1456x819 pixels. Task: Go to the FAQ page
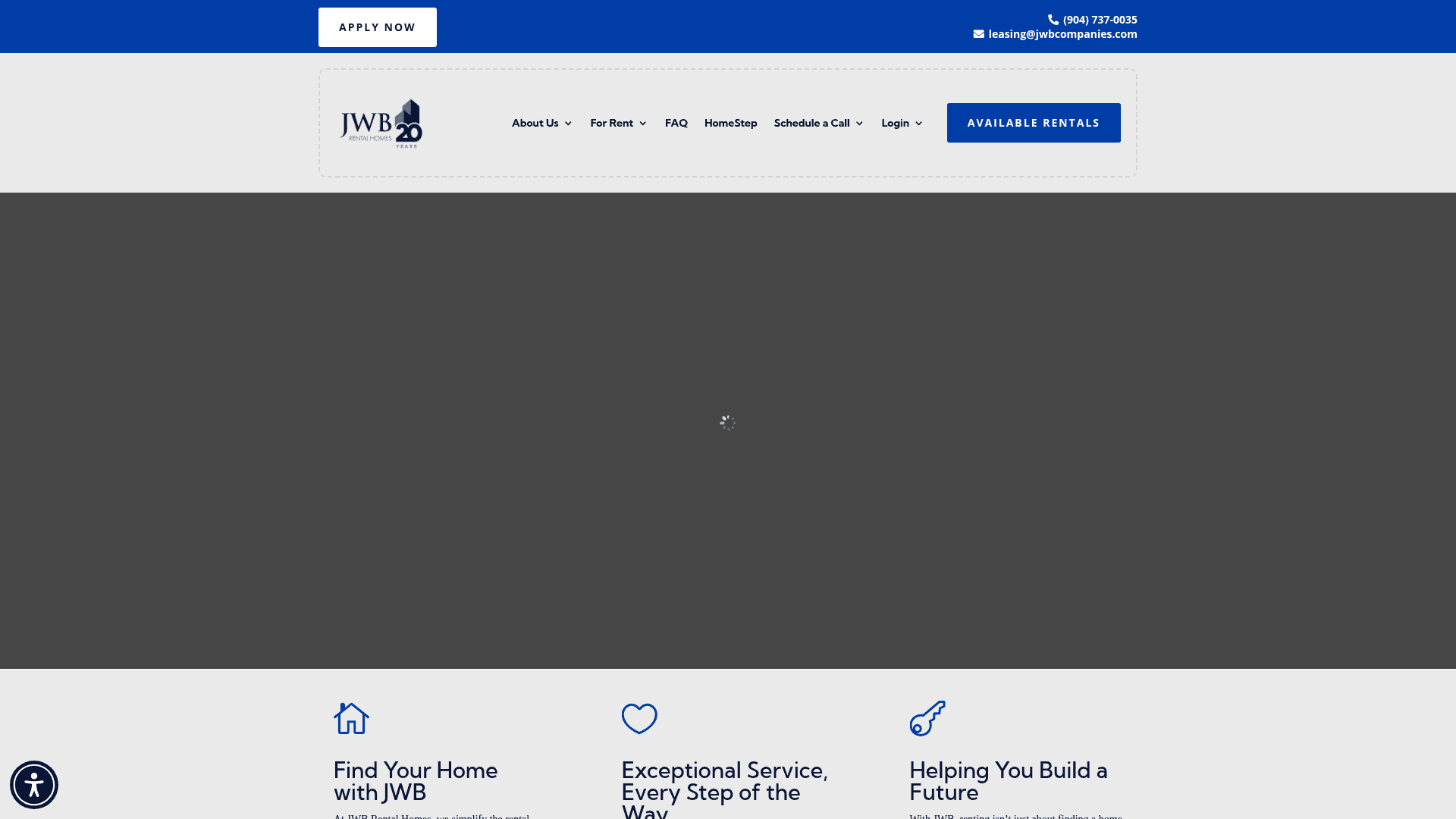[x=676, y=123]
